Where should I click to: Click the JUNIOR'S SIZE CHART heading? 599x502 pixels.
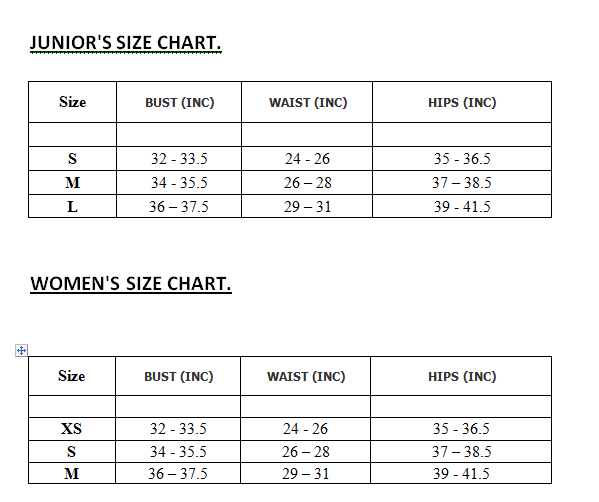click(x=126, y=43)
